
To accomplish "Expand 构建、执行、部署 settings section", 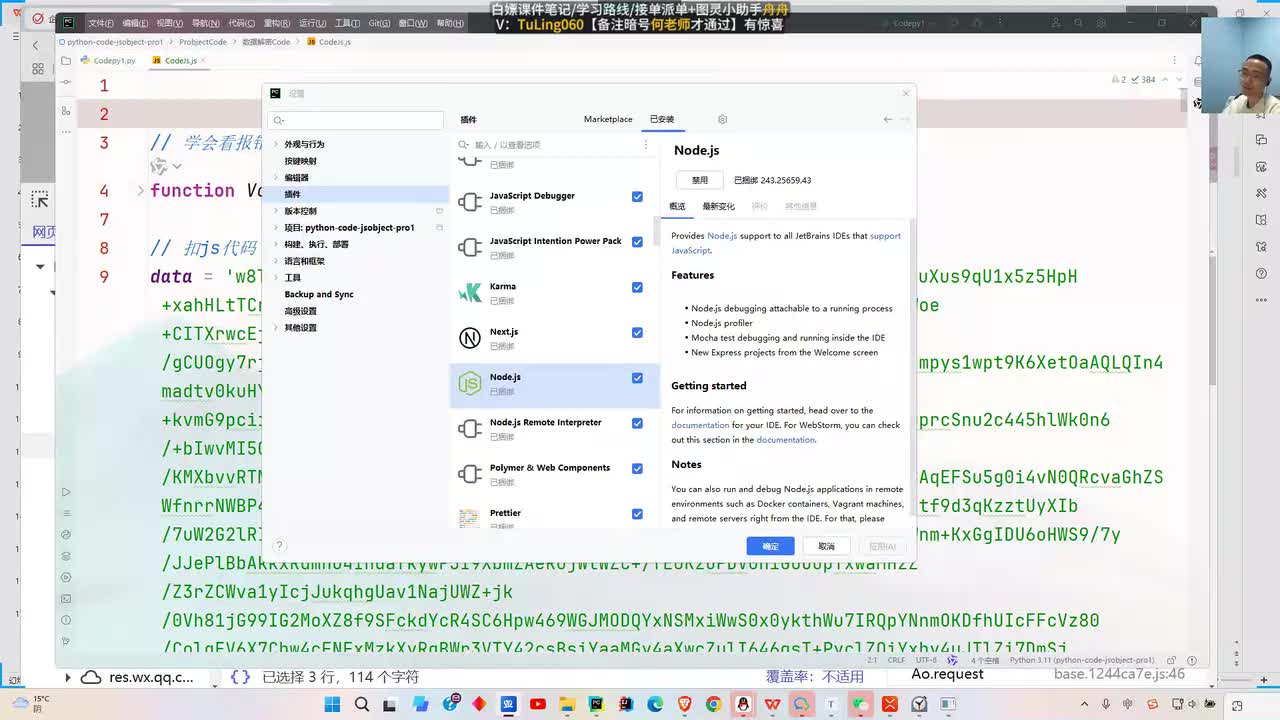I will (276, 244).
